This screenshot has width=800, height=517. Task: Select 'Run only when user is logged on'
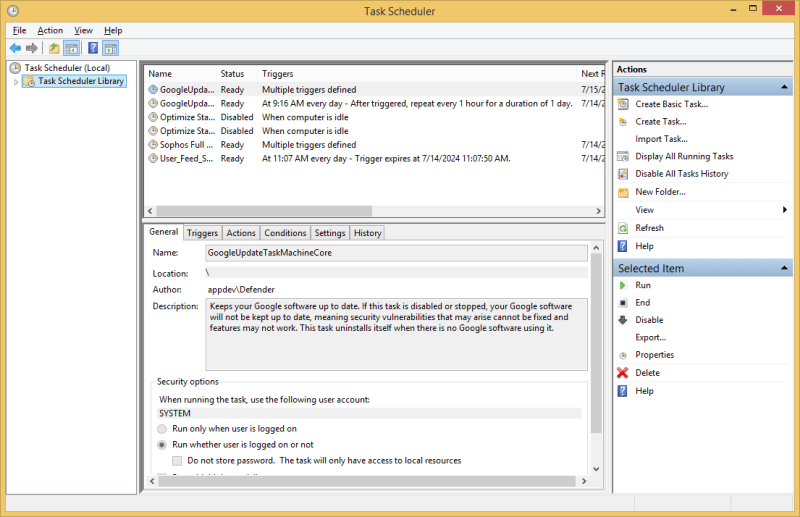point(162,429)
